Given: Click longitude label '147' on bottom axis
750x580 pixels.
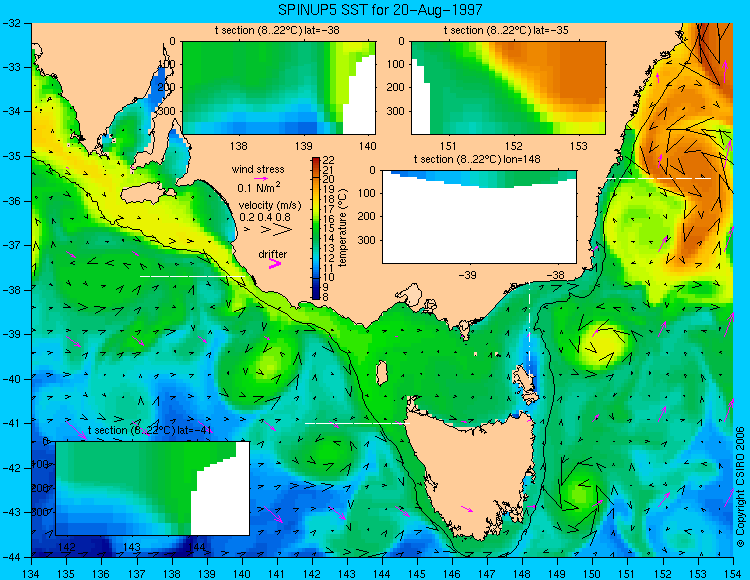Looking at the screenshot, I should (487, 573).
